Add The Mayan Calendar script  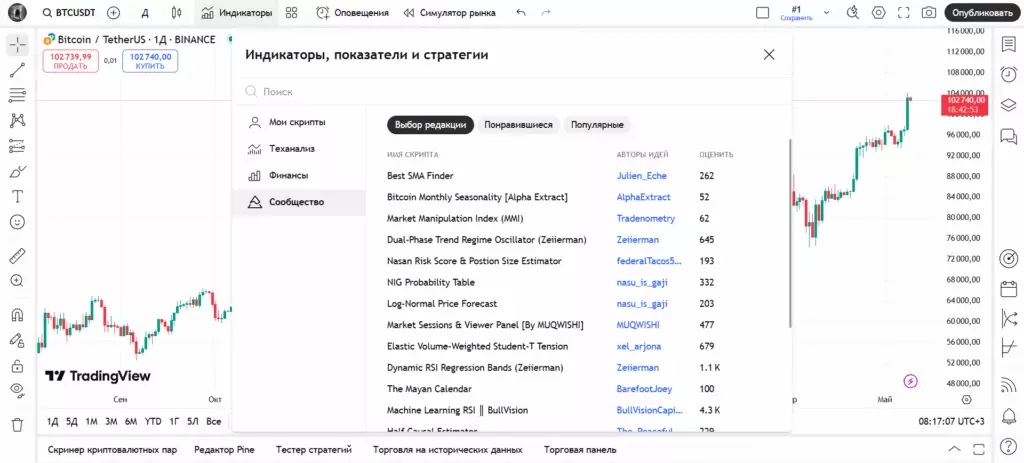429,389
